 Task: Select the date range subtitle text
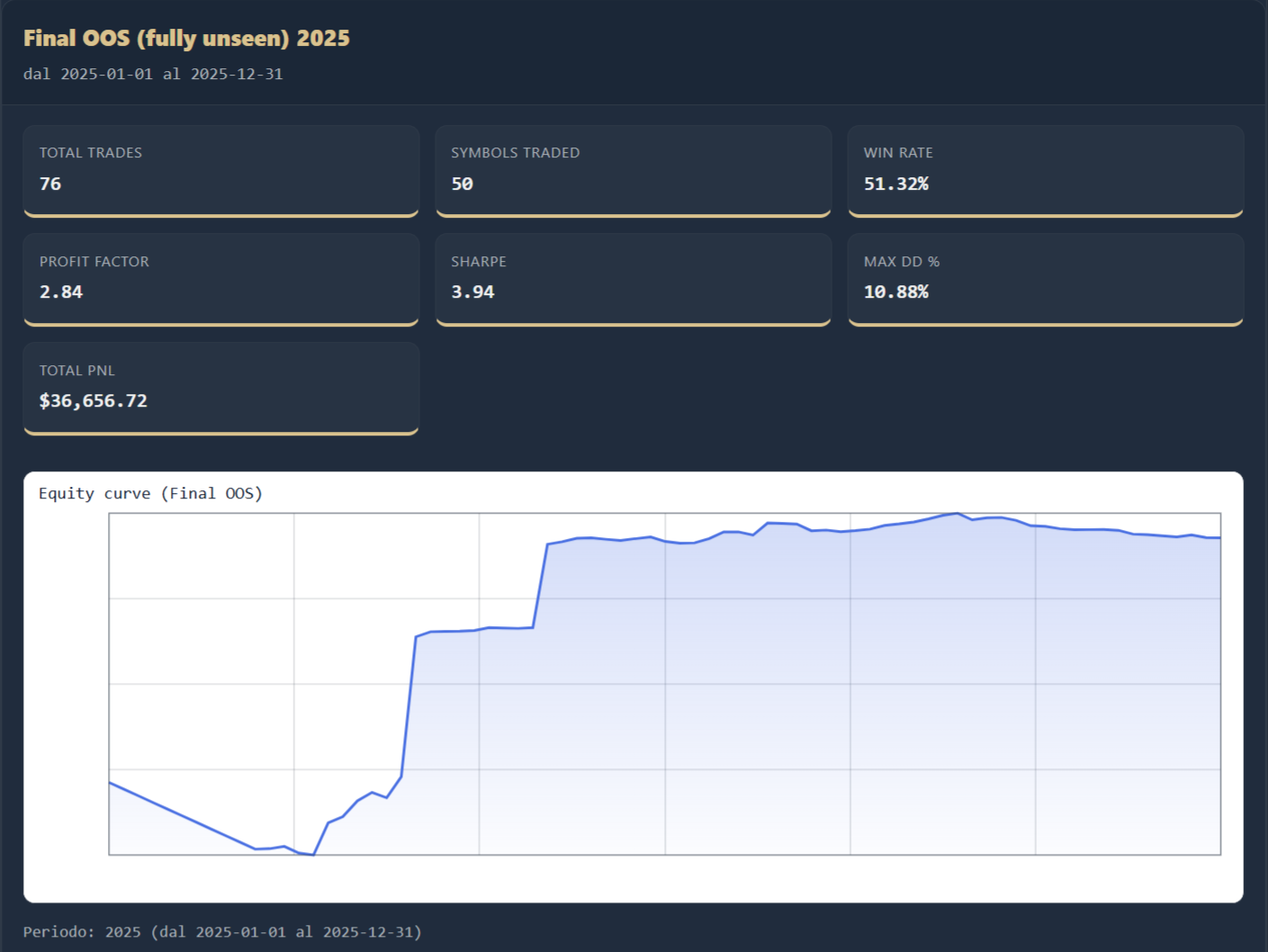[154, 74]
